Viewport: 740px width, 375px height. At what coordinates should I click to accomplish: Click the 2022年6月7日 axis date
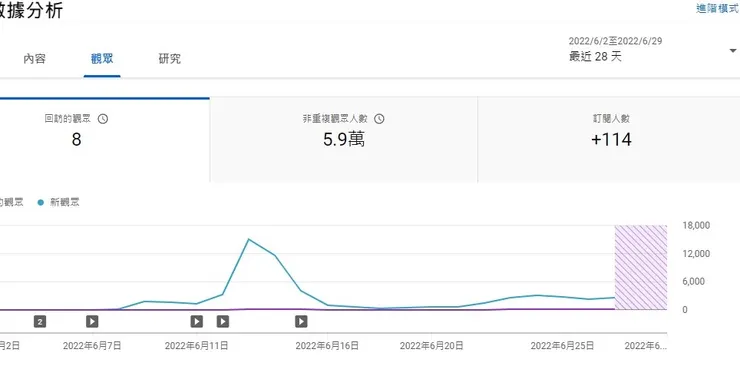coord(92,346)
